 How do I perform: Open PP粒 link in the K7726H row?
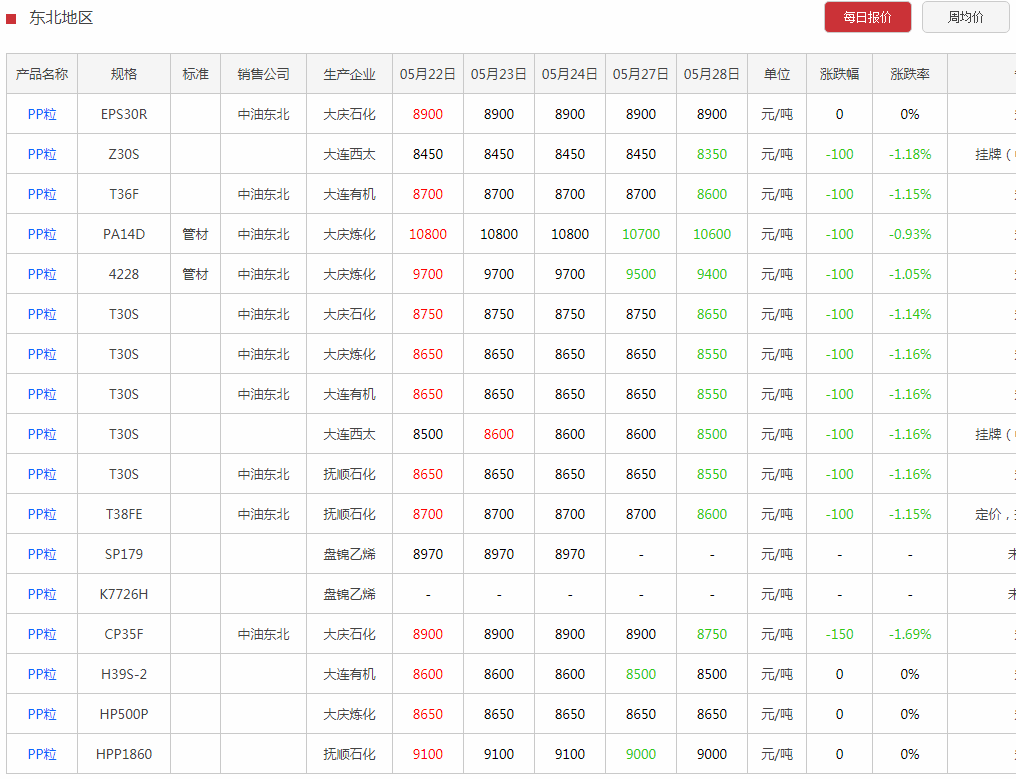42,594
